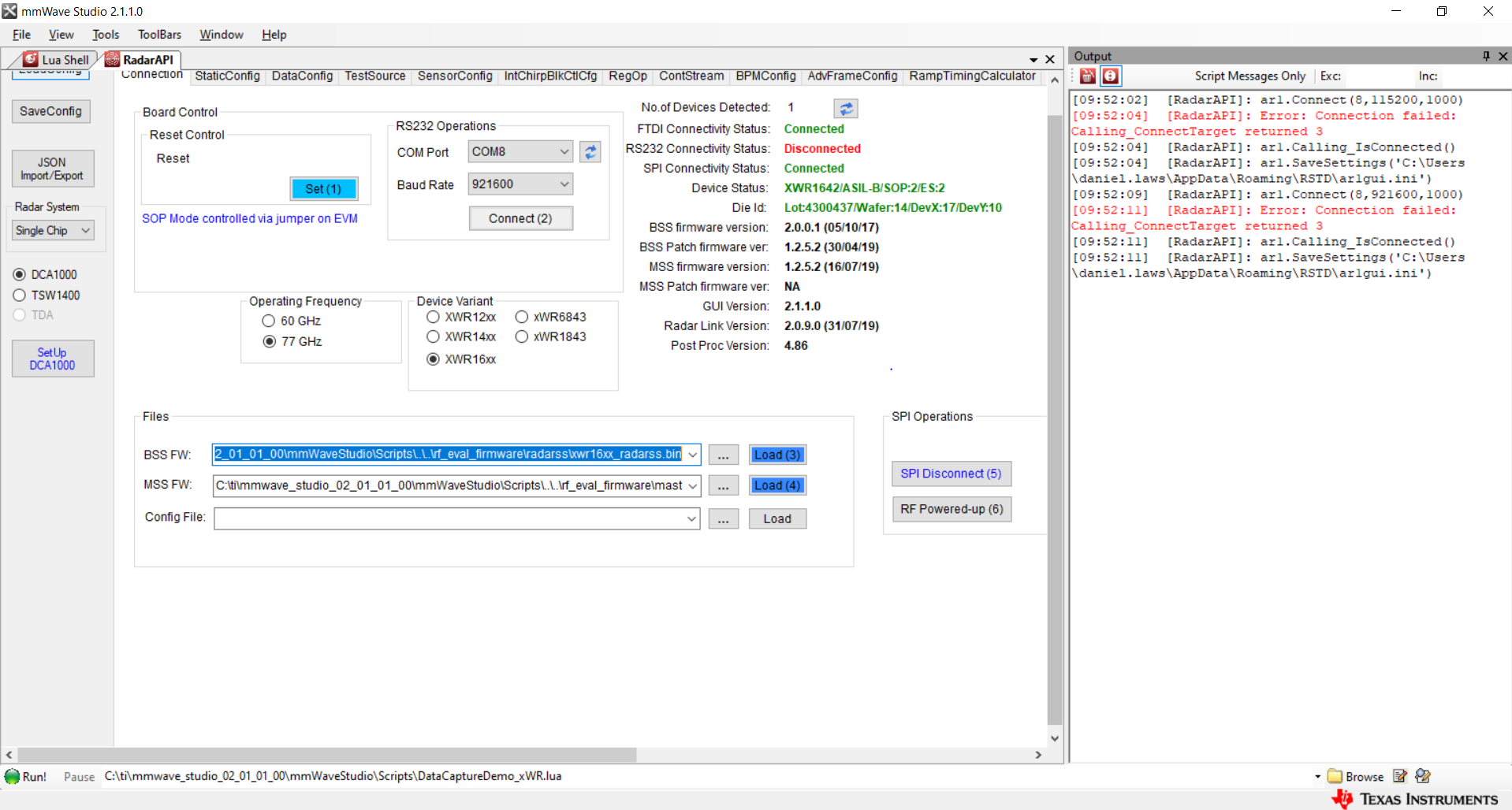This screenshot has width=1512, height=810.
Task: Click the horizontal scrollbar of RadarAPI panel
Action: click(x=326, y=755)
